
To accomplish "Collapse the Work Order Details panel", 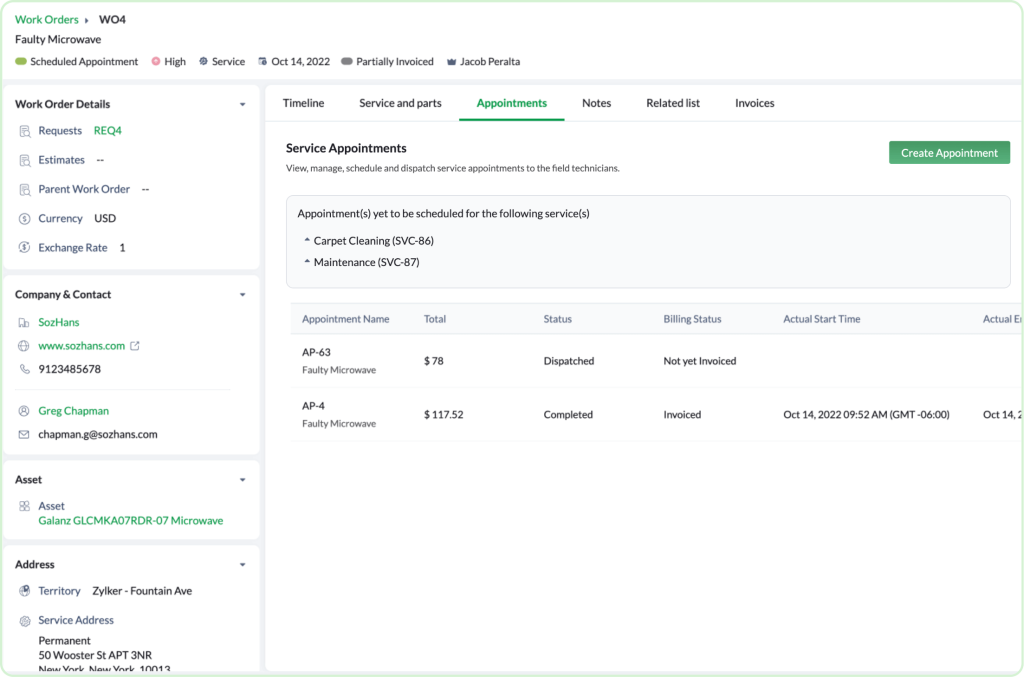I will coord(242,103).
